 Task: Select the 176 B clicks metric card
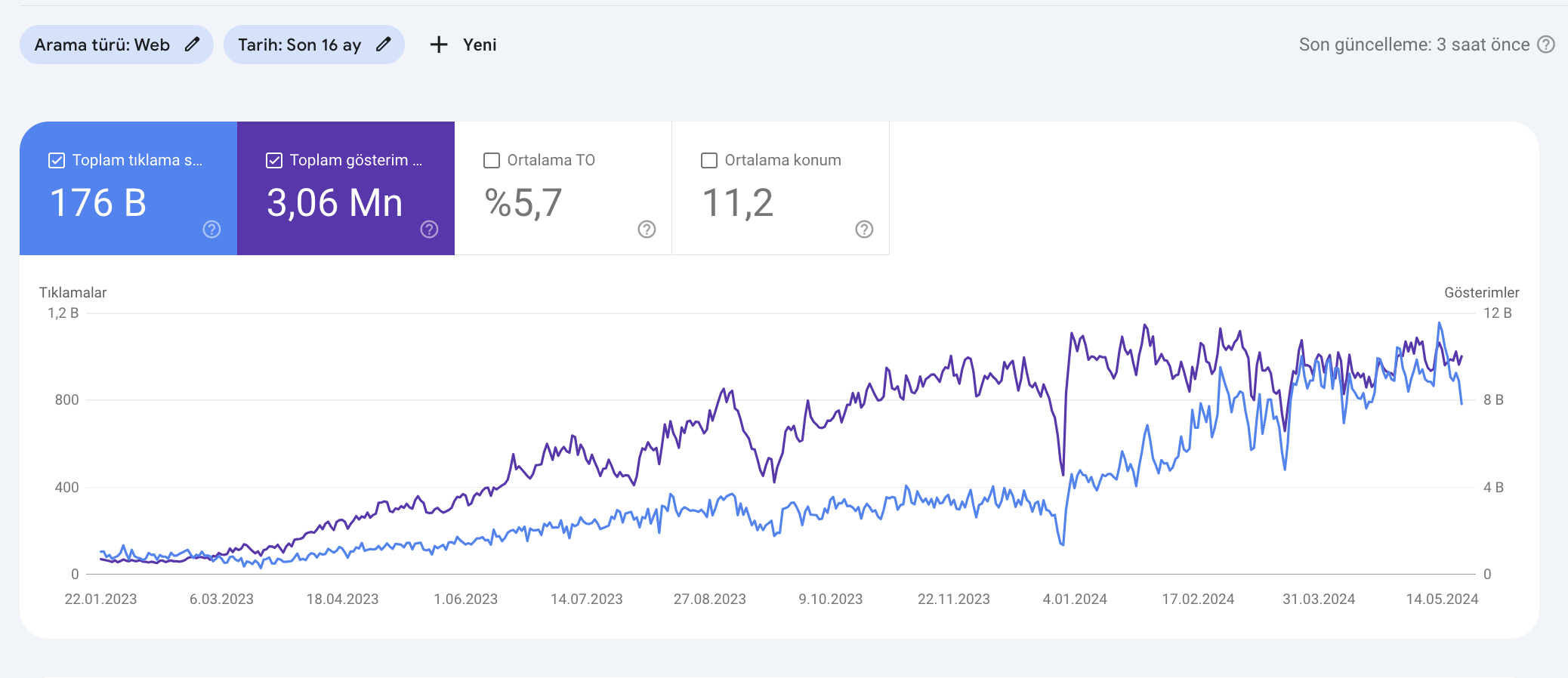[128, 188]
